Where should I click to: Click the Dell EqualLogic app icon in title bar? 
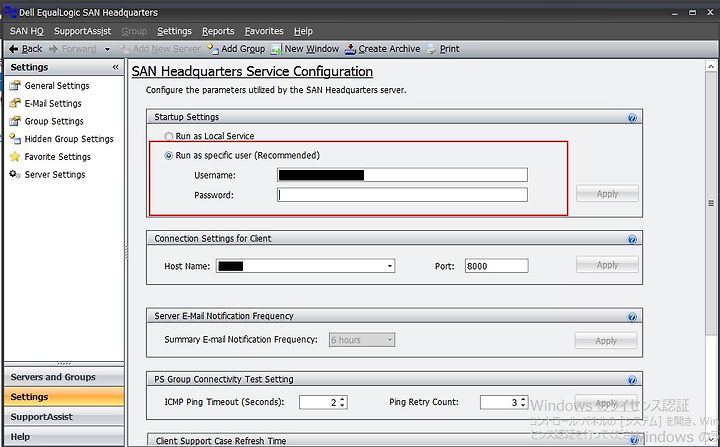(10, 11)
